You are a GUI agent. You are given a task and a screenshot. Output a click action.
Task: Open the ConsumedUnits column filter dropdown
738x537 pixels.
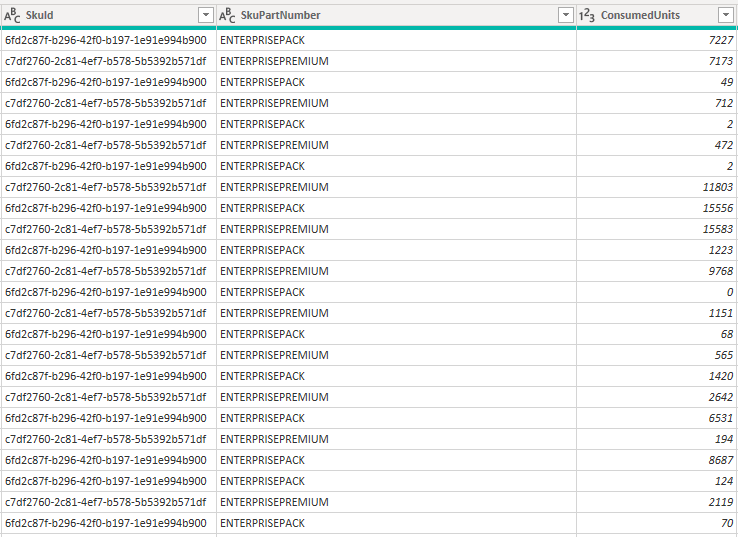[726, 15]
